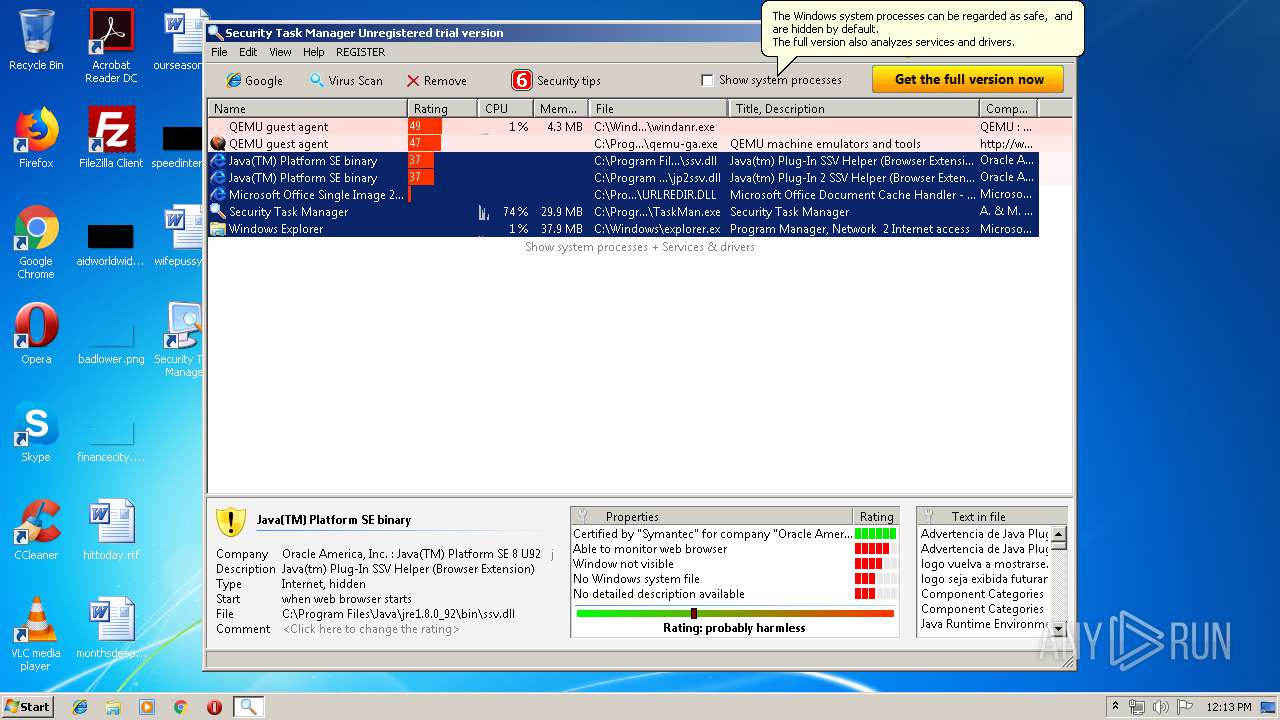Click Get the full version now button
The height and width of the screenshot is (720, 1280).
click(x=968, y=79)
